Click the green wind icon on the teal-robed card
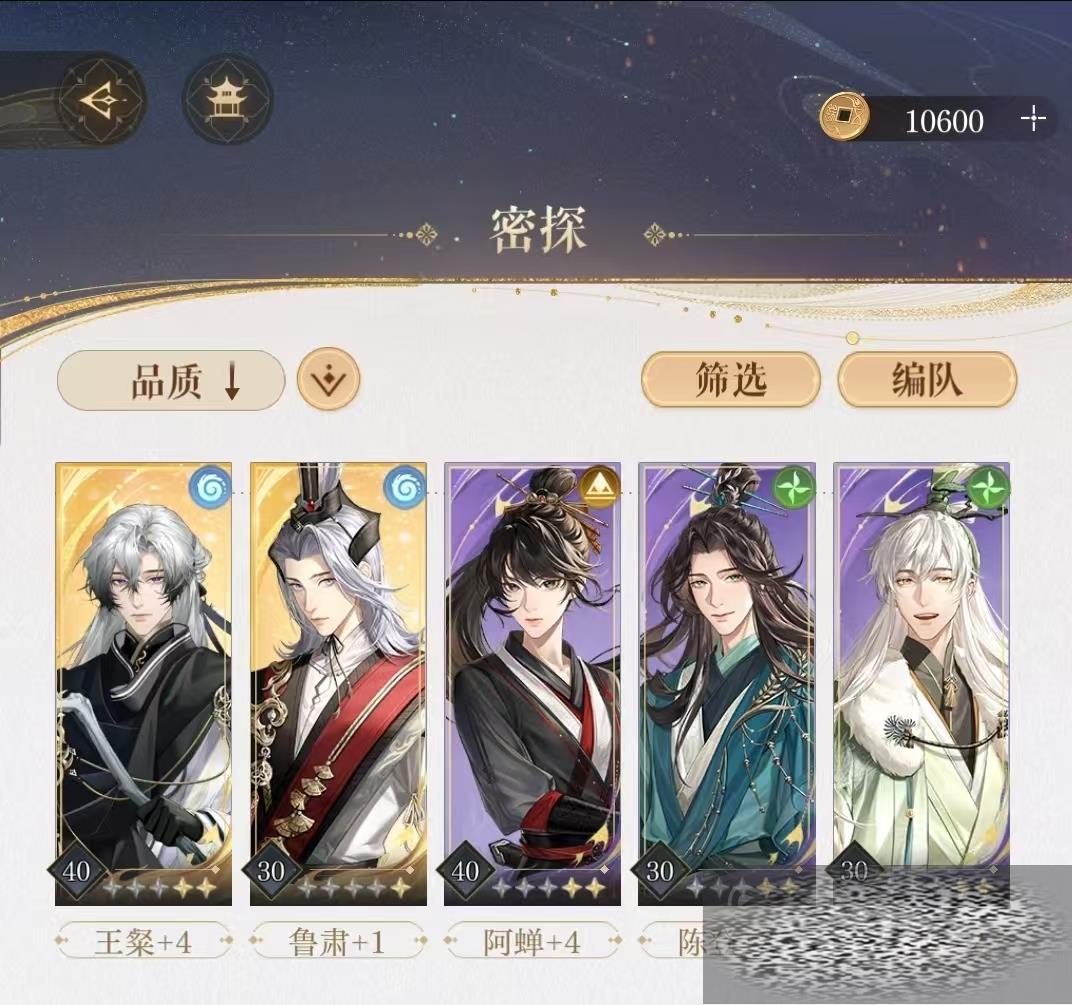Viewport: 1072px width, 1005px height. pyautogui.click(x=794, y=487)
